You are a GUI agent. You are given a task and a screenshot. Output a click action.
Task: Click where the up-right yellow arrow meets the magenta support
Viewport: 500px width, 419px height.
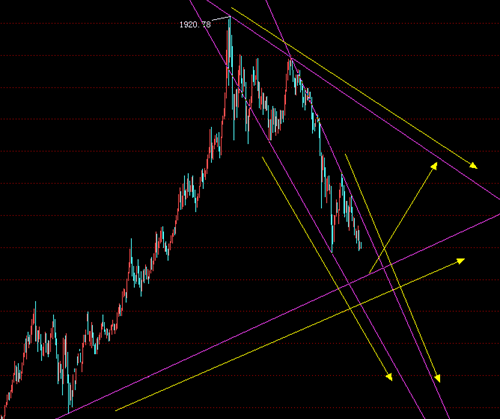point(369,273)
